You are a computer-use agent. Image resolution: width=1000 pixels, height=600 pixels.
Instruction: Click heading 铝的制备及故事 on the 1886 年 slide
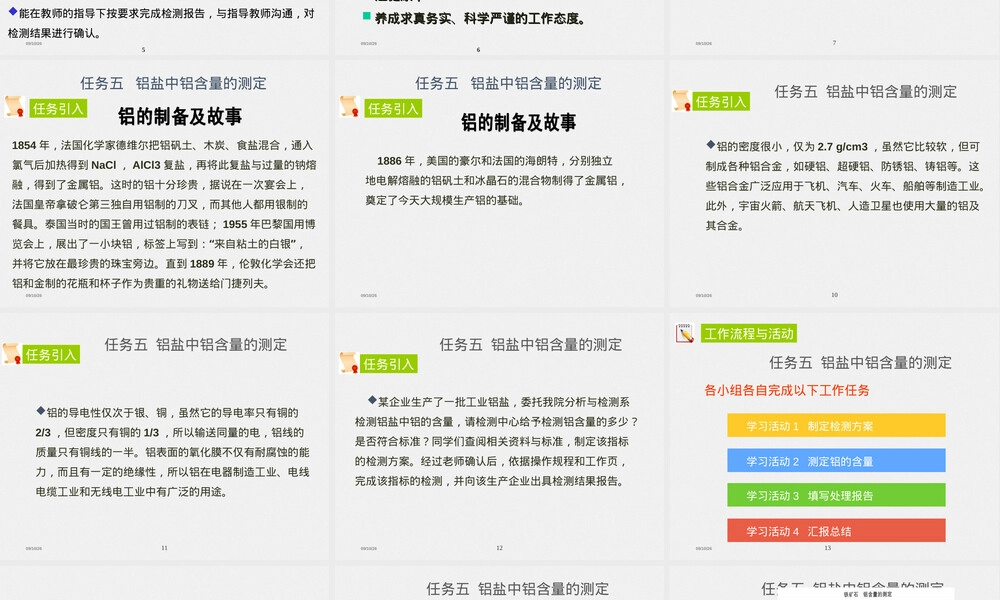pos(518,122)
